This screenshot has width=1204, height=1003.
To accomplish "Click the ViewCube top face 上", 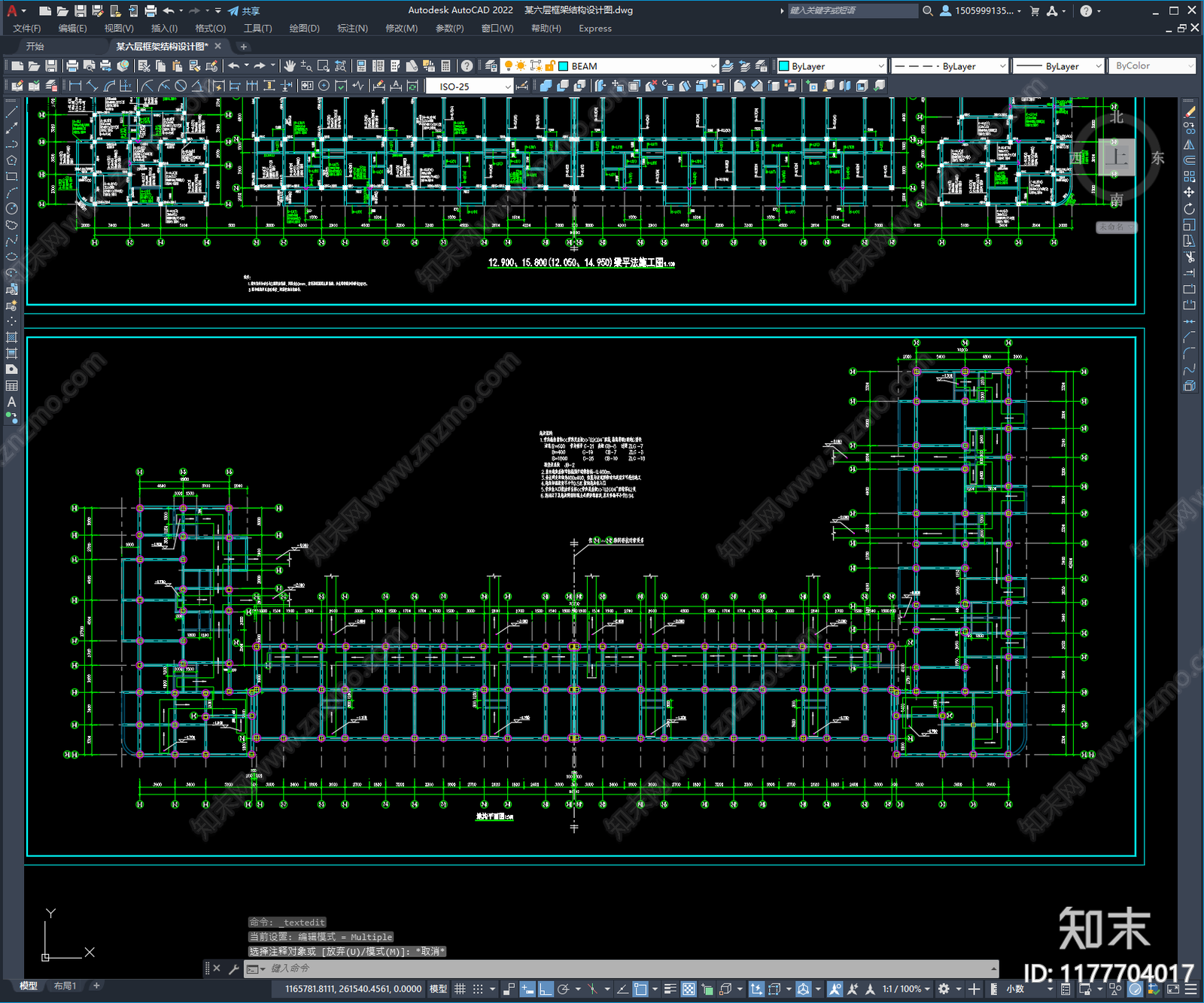I will click(x=1116, y=157).
